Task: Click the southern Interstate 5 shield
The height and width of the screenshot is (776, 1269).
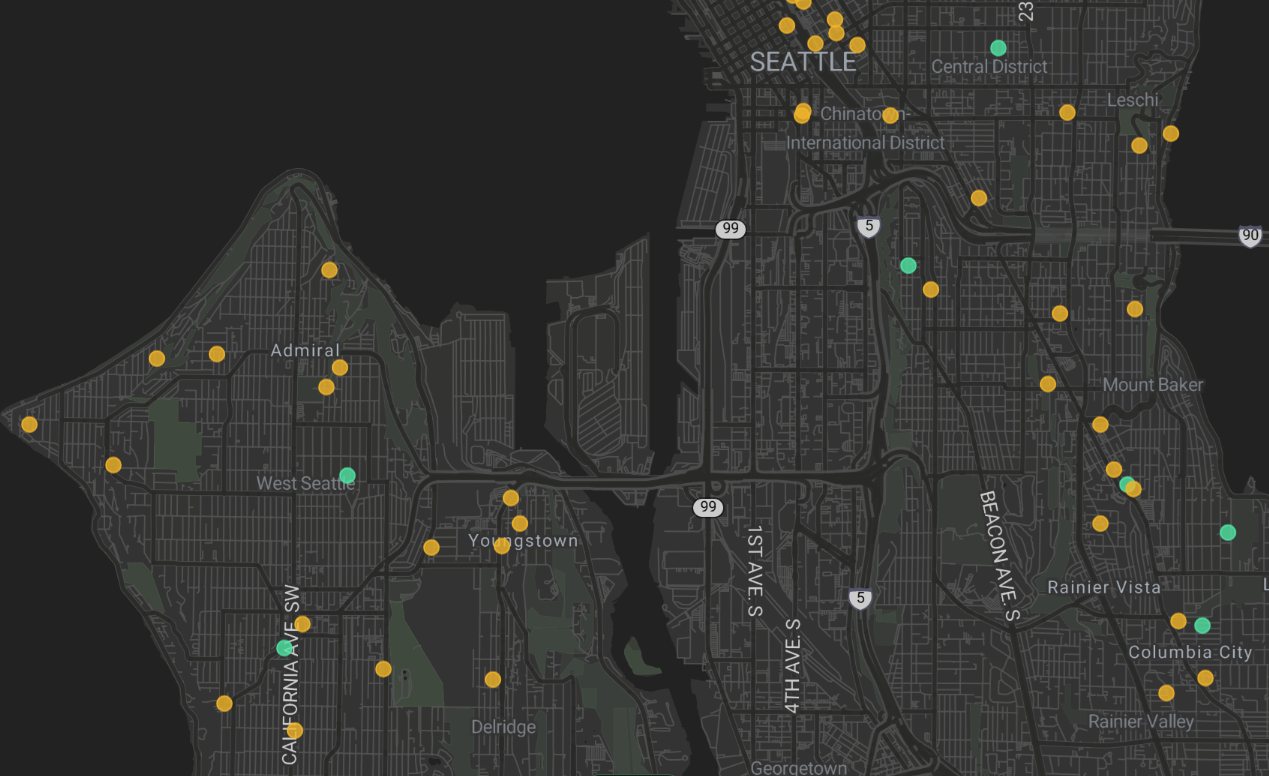Action: click(x=860, y=597)
